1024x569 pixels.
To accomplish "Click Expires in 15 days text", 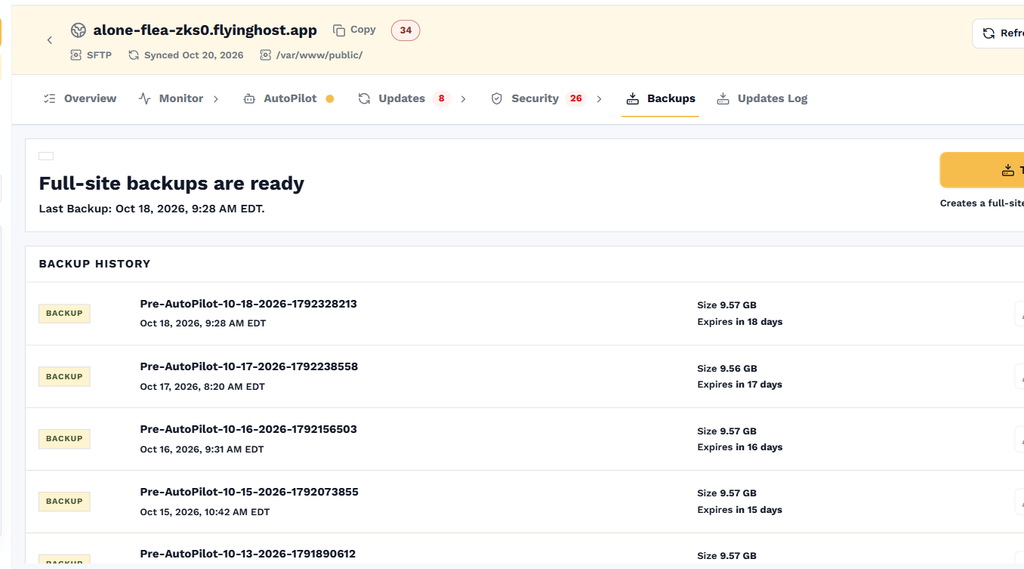I will click(x=739, y=510).
